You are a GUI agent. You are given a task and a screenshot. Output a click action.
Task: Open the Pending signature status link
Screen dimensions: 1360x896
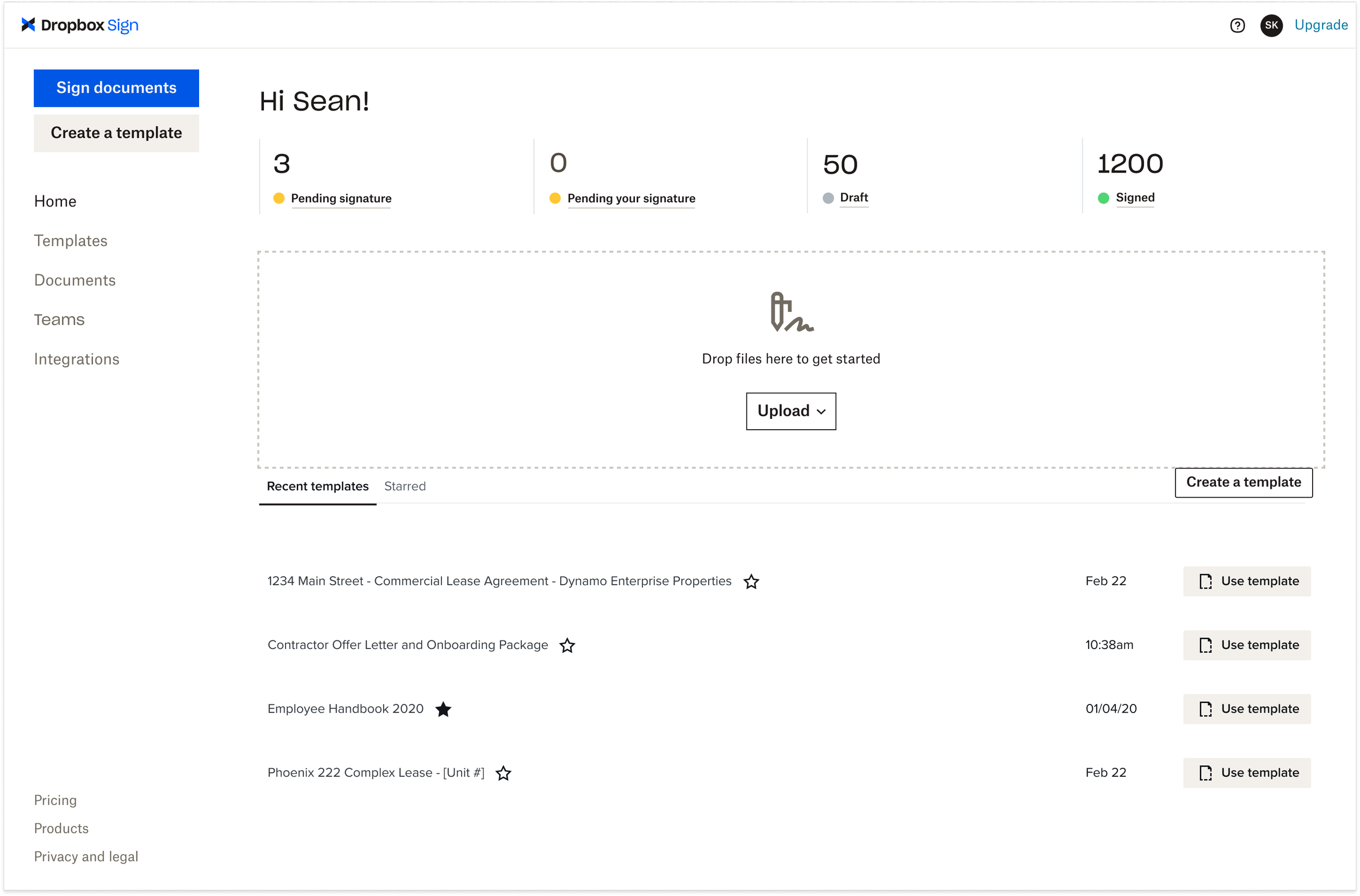(x=341, y=198)
